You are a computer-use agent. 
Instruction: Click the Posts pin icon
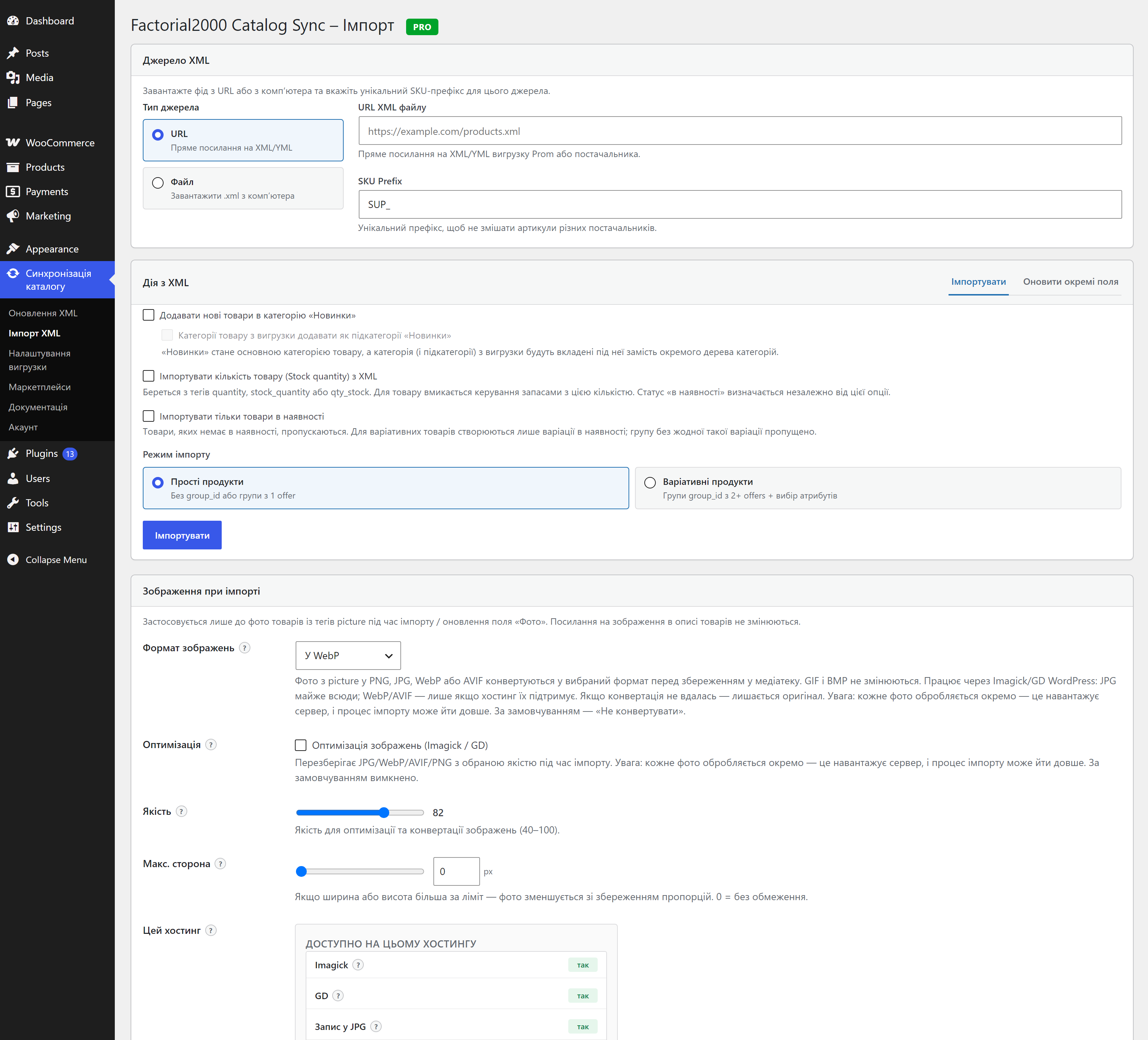coord(13,53)
